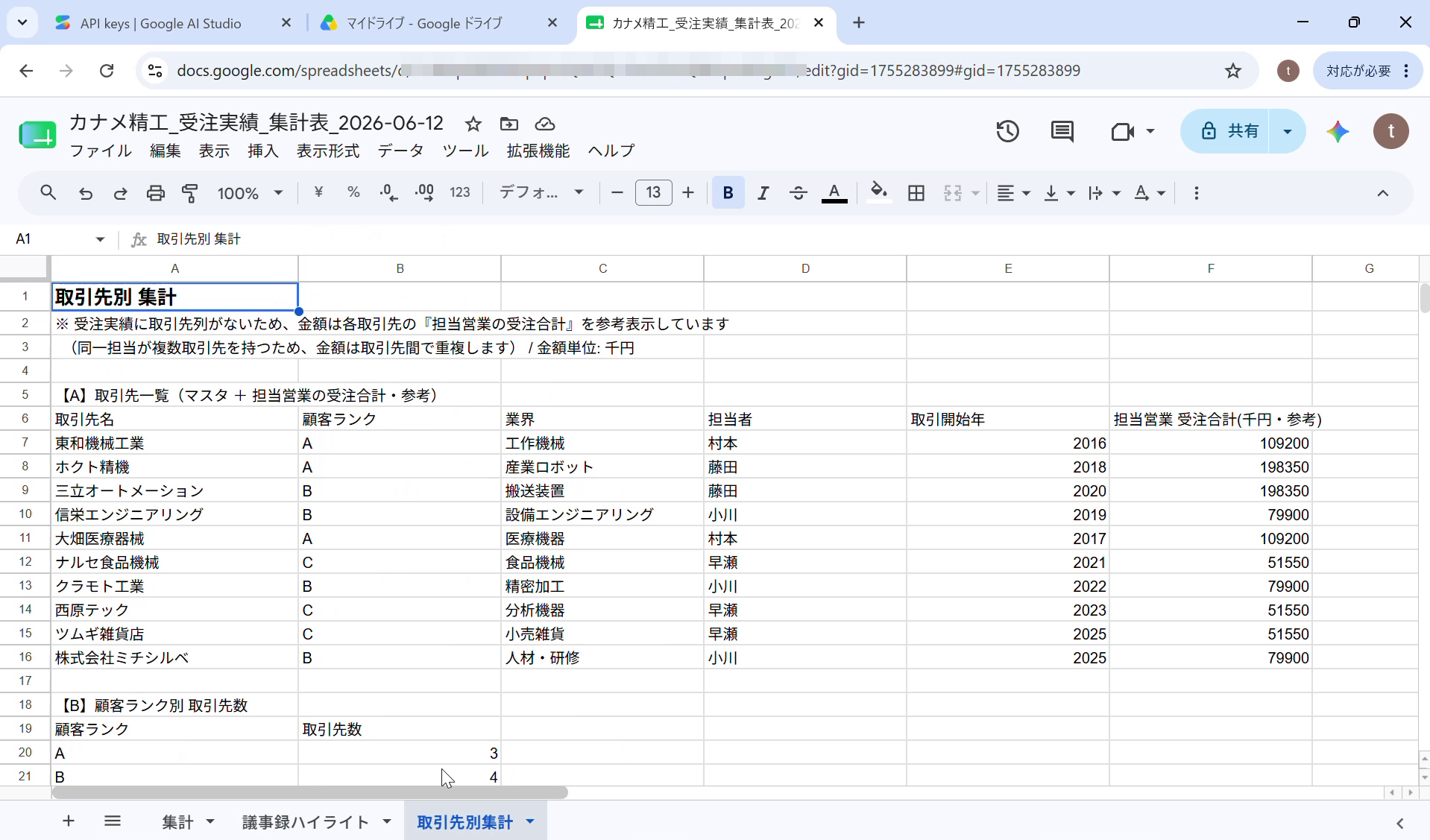Click the undo arrow in toolbar
1430x840 pixels.
click(x=86, y=193)
